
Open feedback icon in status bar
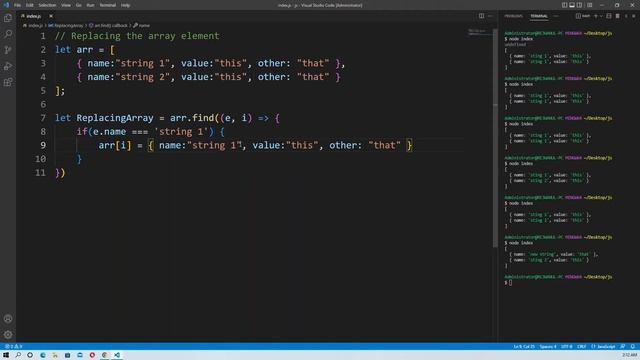[623, 346]
